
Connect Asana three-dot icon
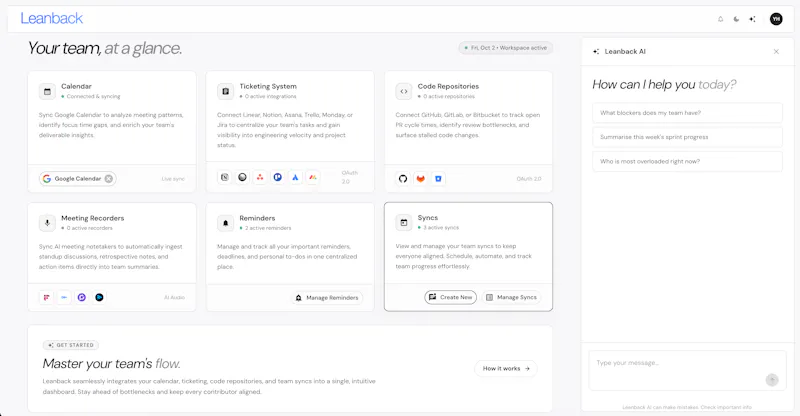[x=260, y=177]
